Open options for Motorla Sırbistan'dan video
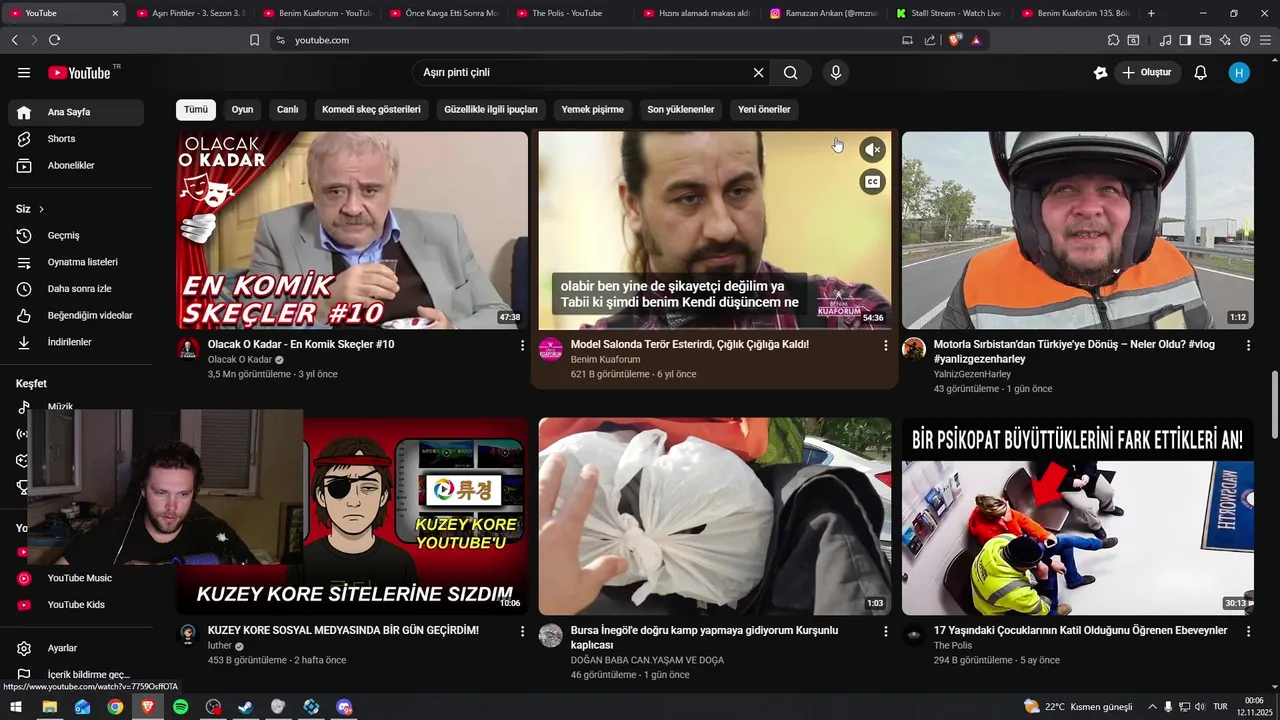1280x720 pixels. point(1248,345)
